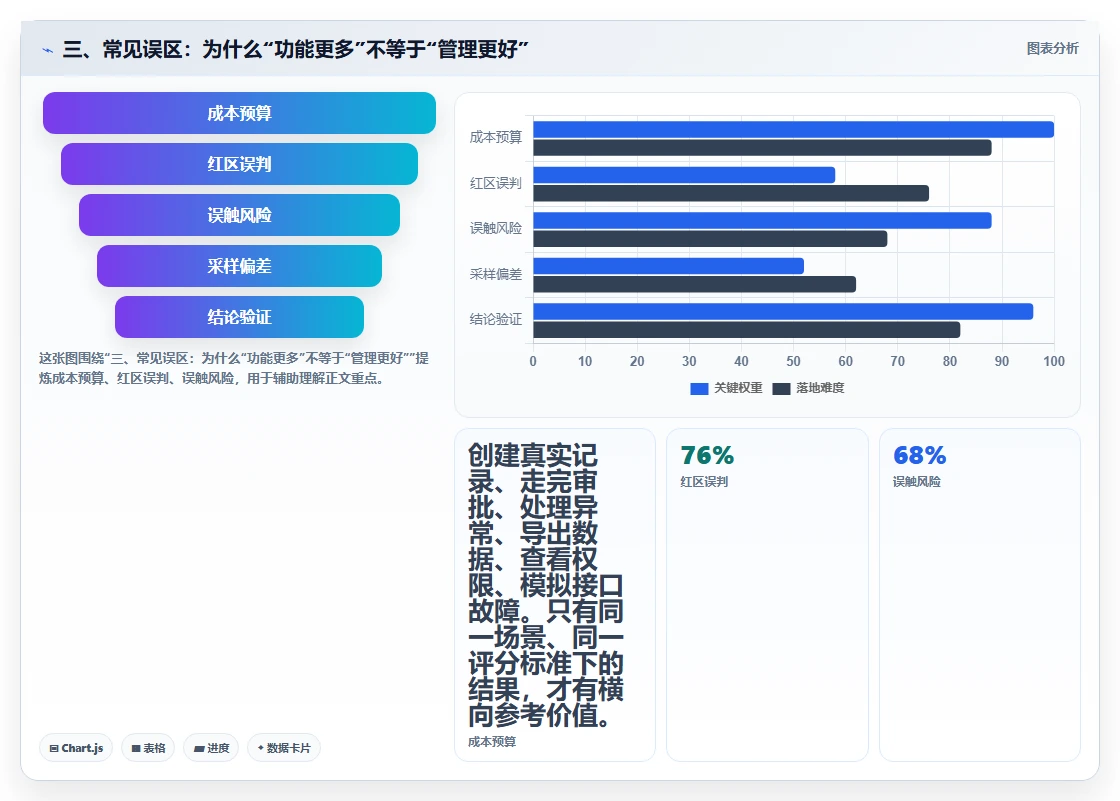Click the 误触风险 y-axis label
The width and height of the screenshot is (1120, 801).
tap(496, 228)
